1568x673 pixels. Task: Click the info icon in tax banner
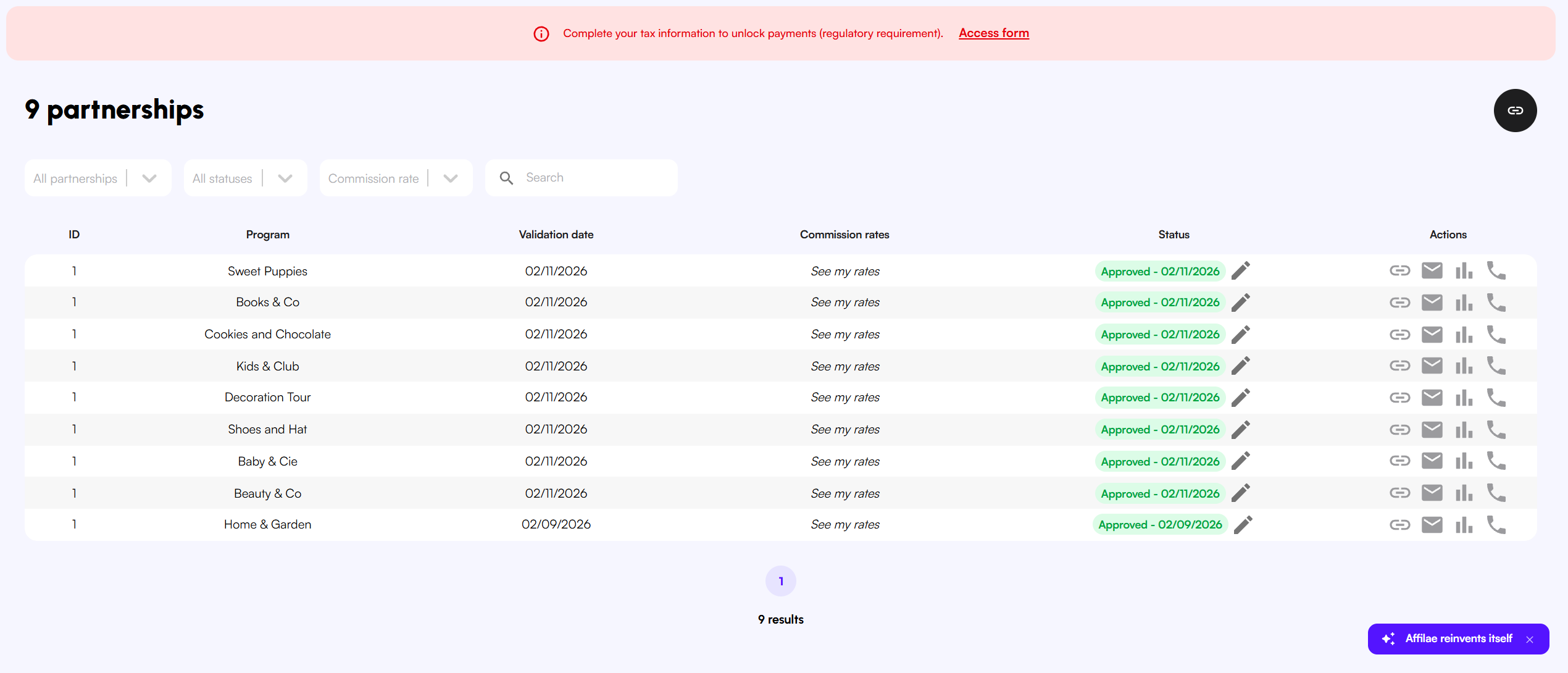541,34
